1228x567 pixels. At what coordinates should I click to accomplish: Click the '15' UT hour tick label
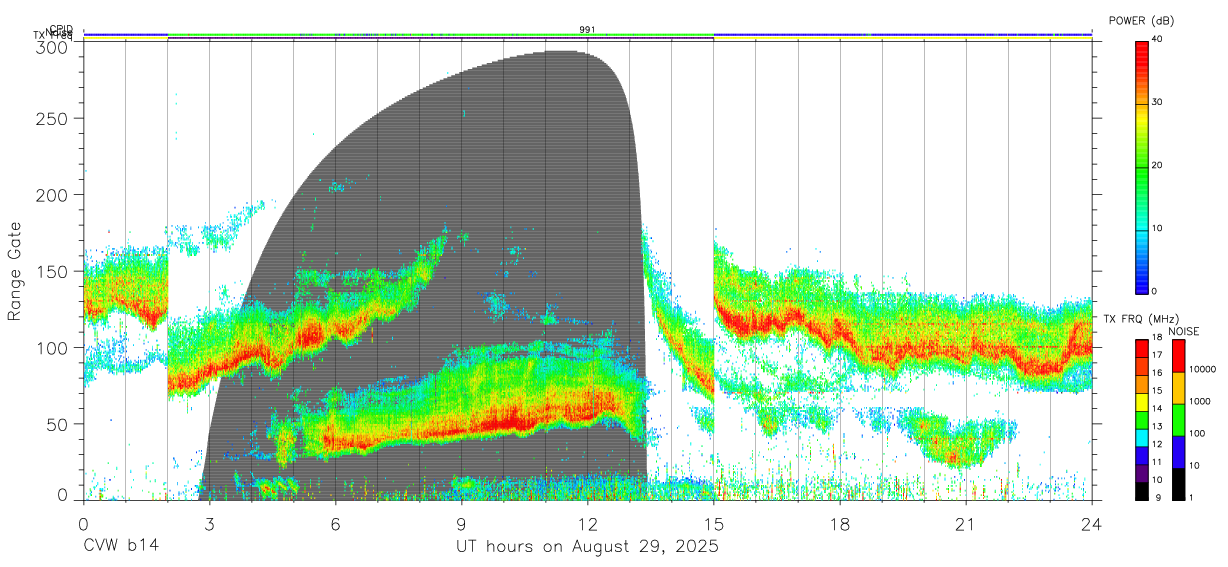pyautogui.click(x=714, y=524)
